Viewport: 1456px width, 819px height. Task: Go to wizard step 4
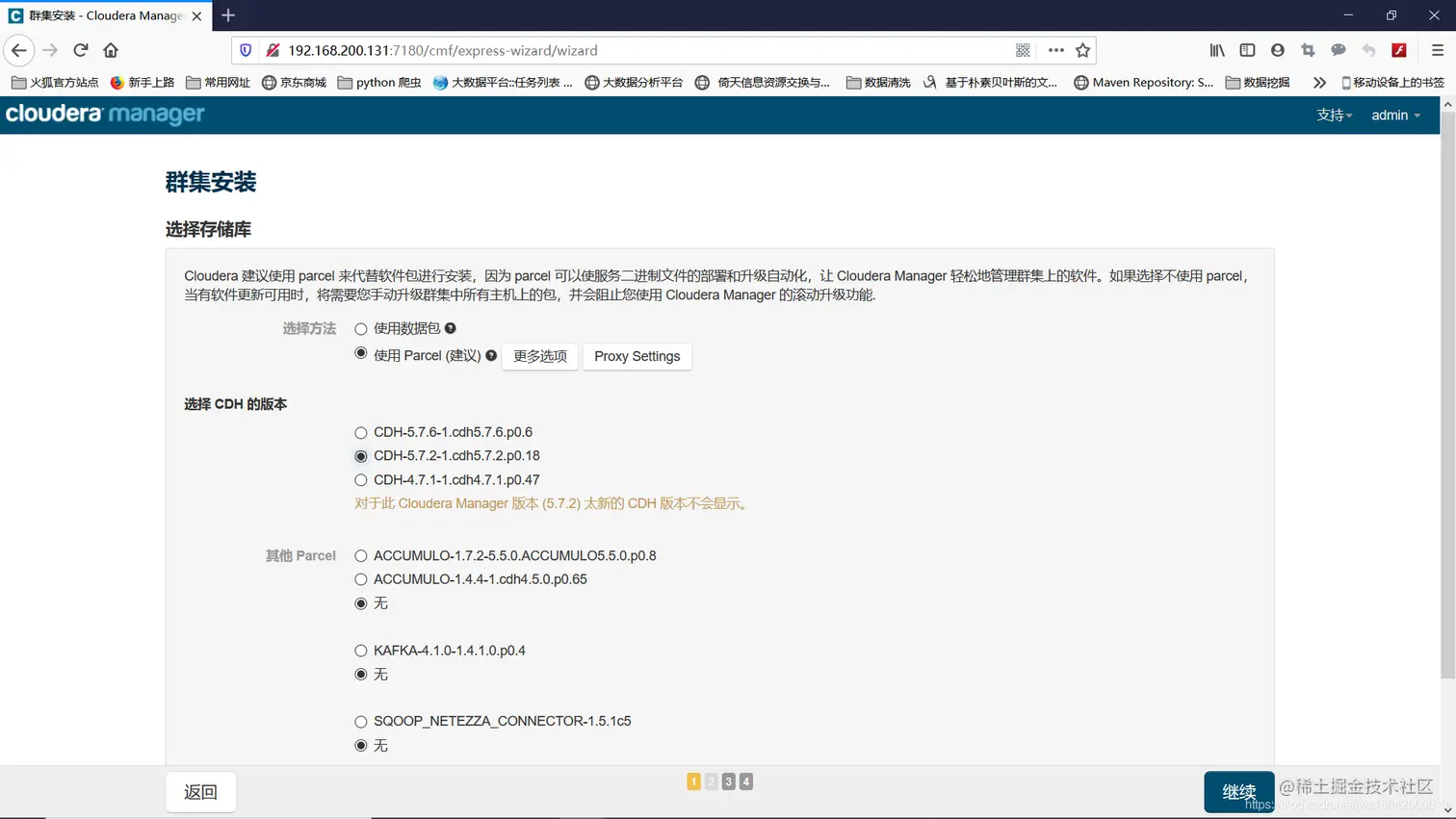tap(746, 781)
